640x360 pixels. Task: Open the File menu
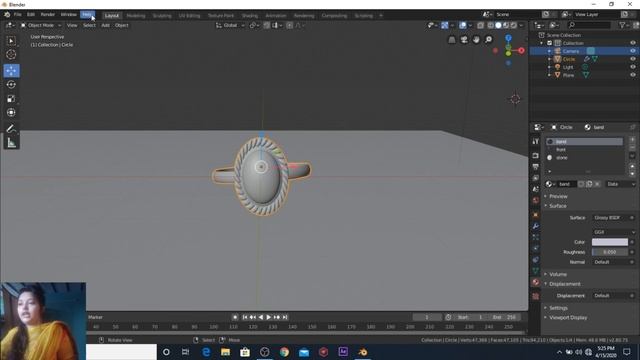18,15
